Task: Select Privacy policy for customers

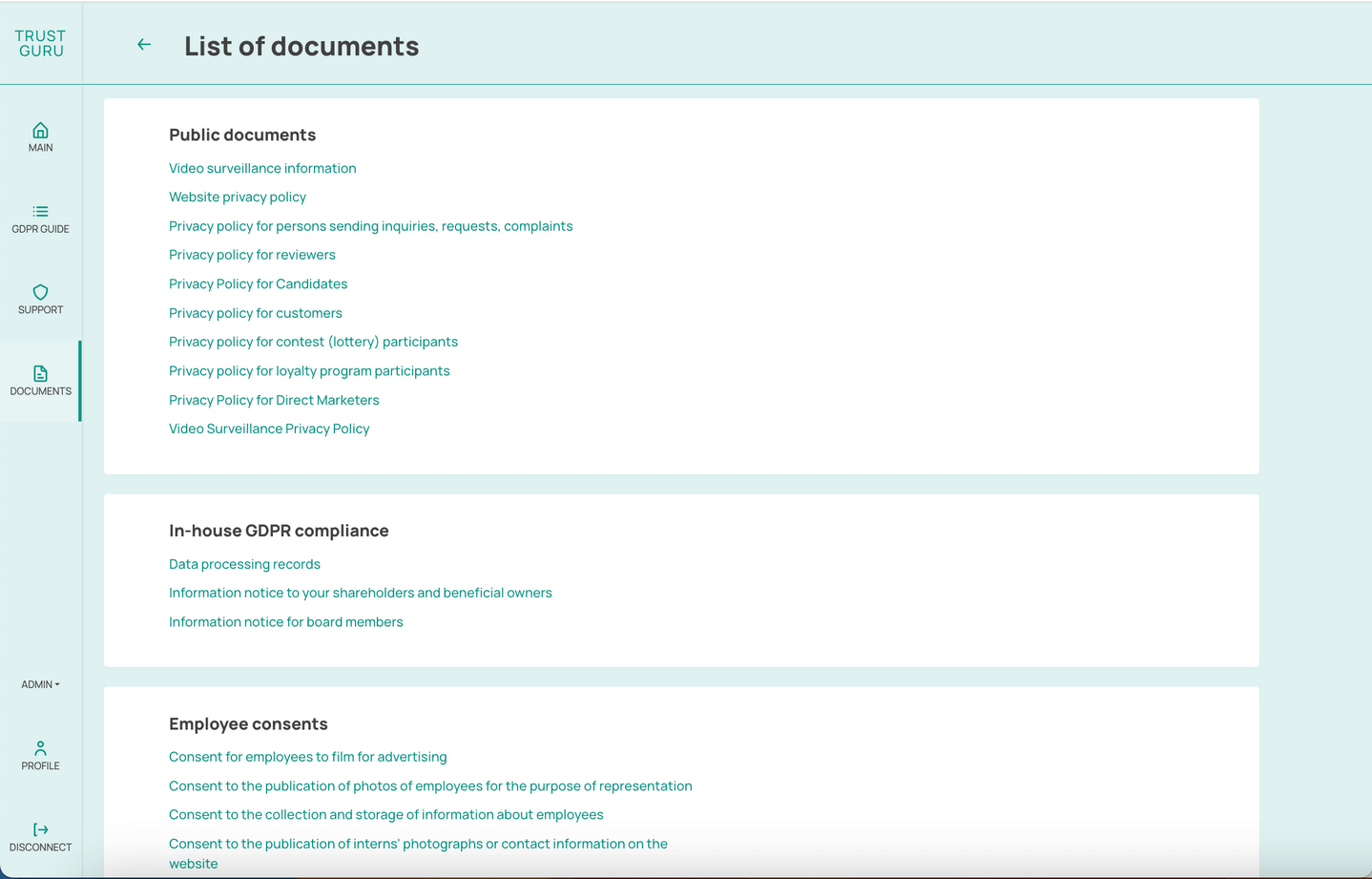Action: point(255,313)
